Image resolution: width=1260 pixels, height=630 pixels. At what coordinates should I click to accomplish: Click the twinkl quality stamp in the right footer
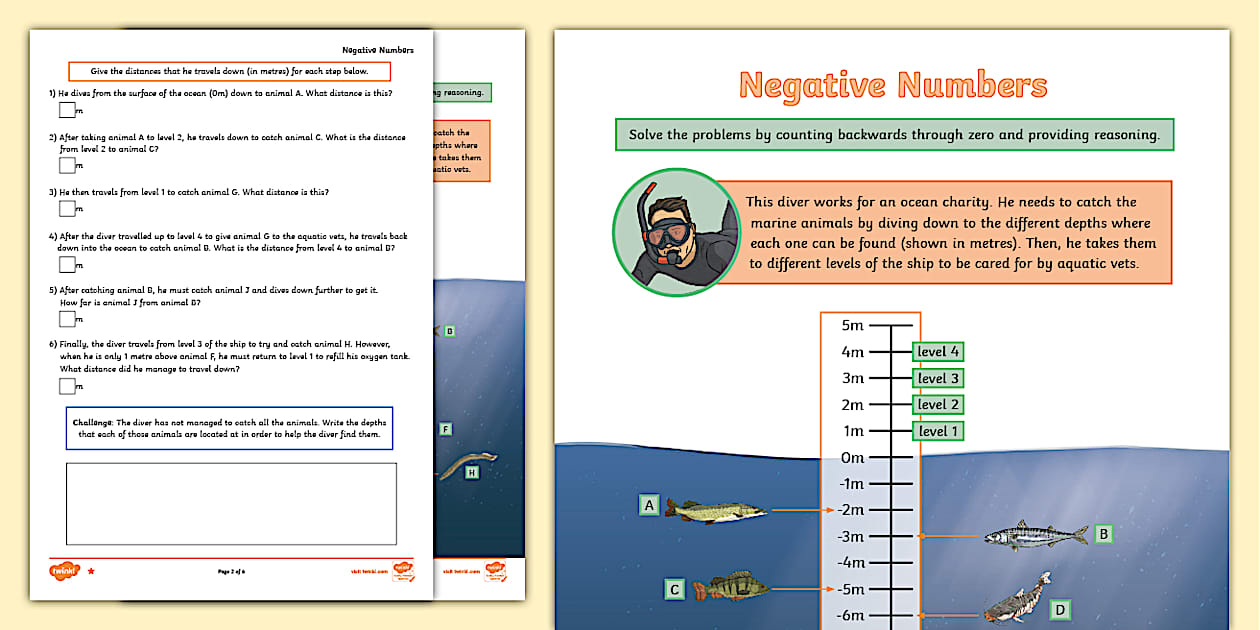pos(494,570)
